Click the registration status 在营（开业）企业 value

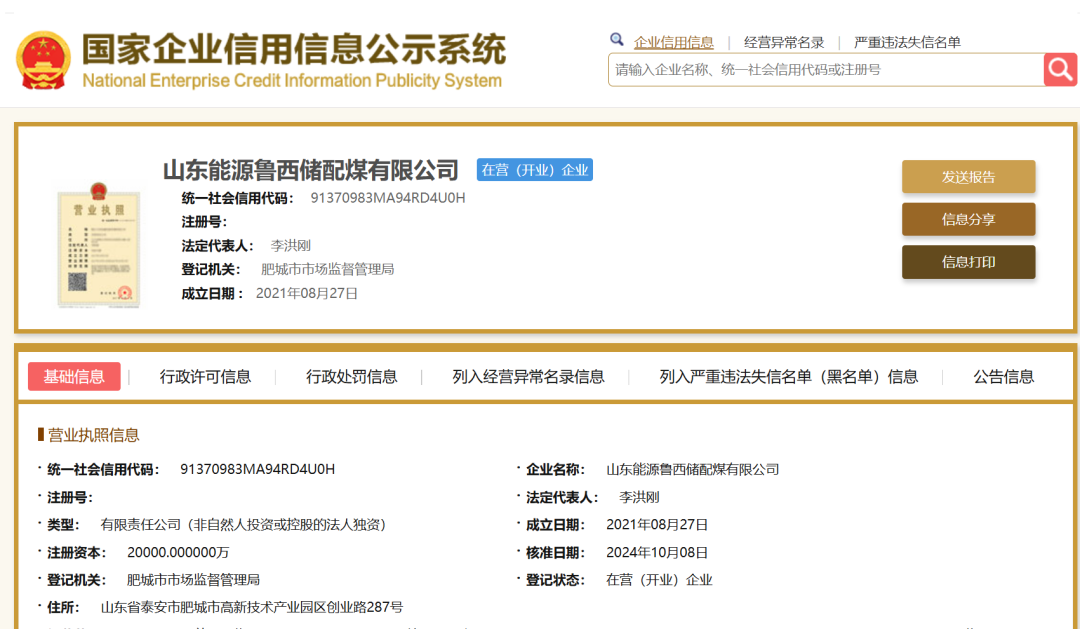[659, 580]
